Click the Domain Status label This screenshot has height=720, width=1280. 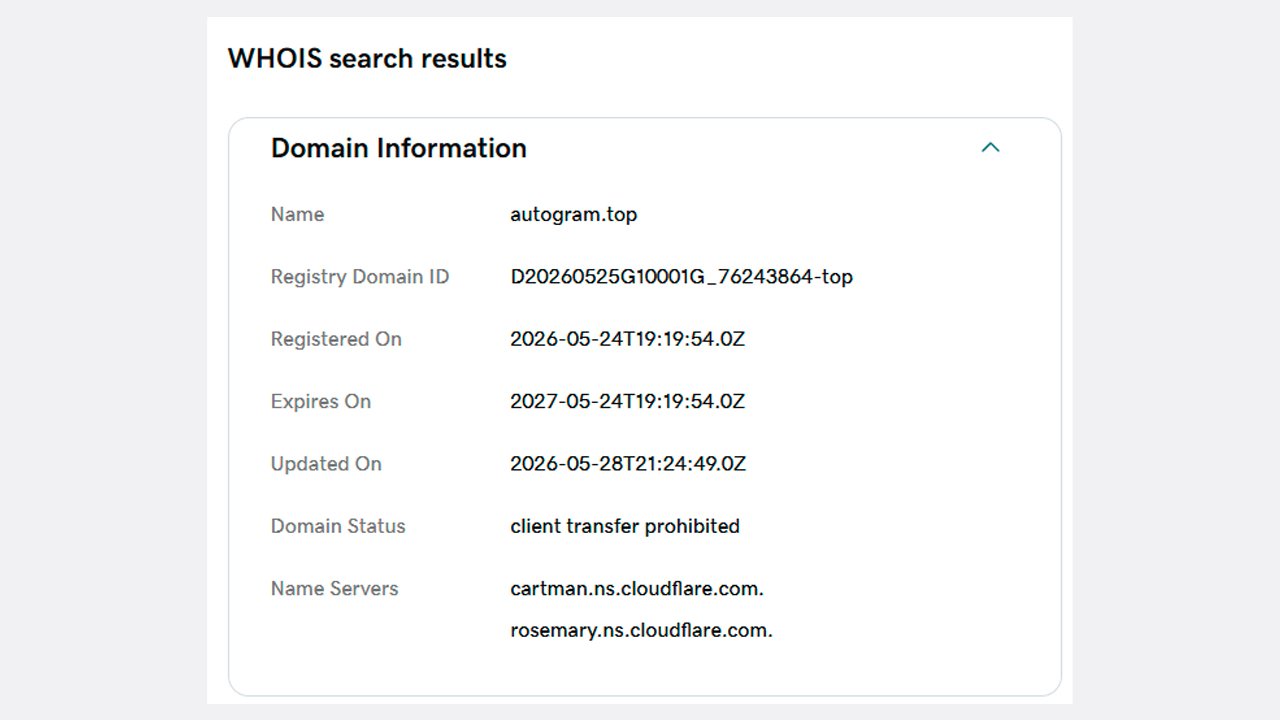pyautogui.click(x=338, y=526)
